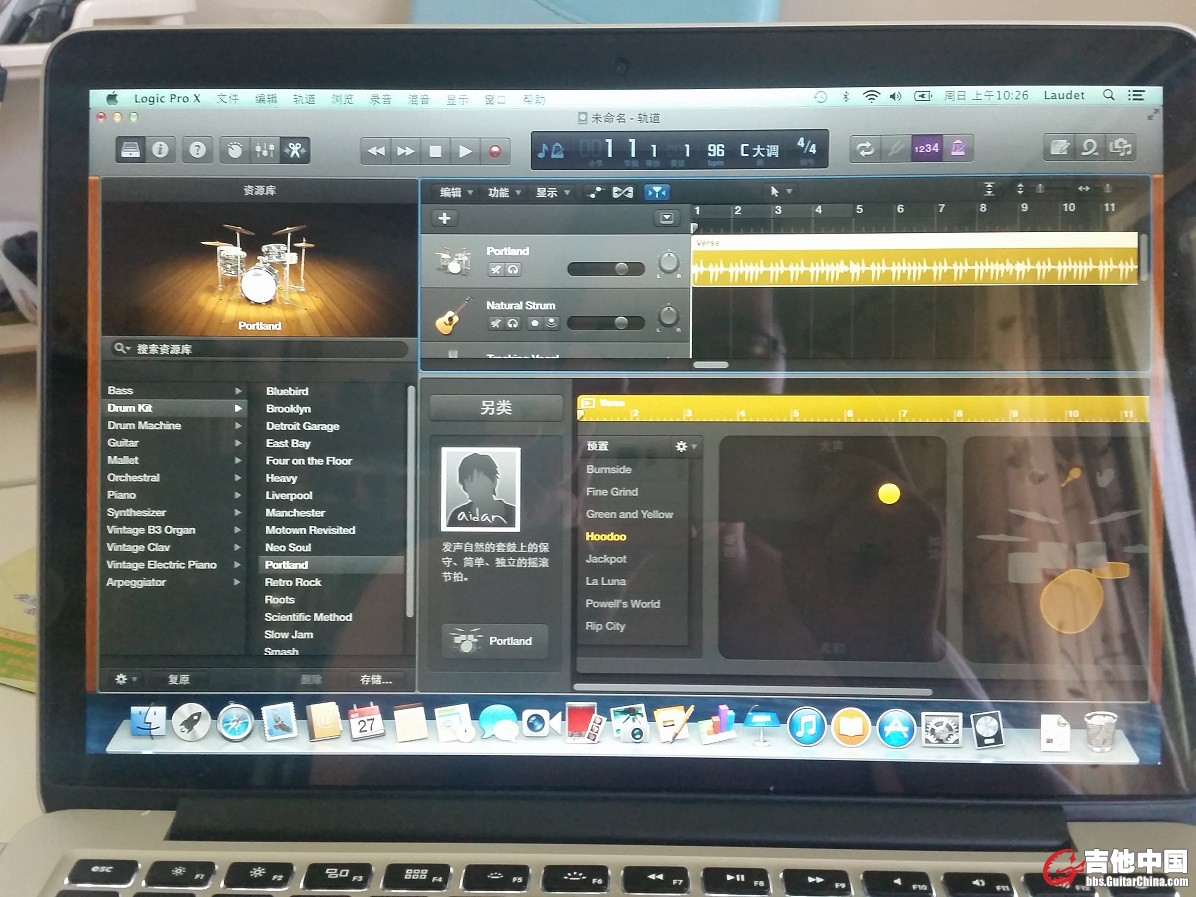
Task: Toggle the Editors scissors icon
Action: [x=294, y=150]
